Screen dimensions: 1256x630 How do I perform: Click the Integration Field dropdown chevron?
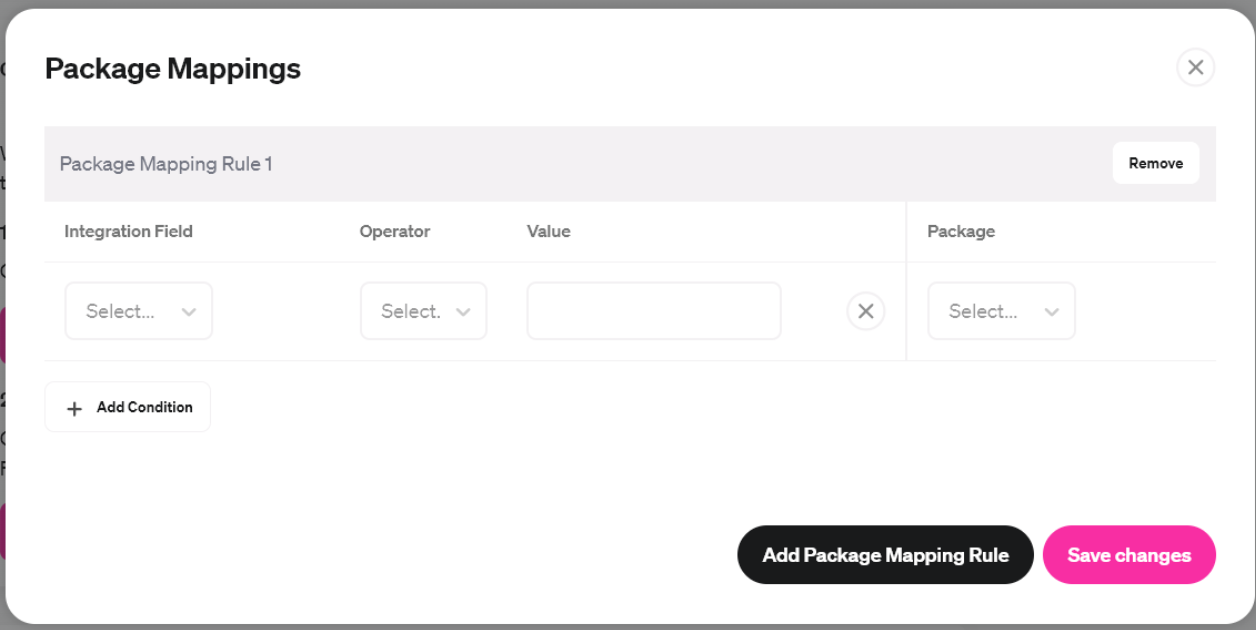[x=190, y=311]
